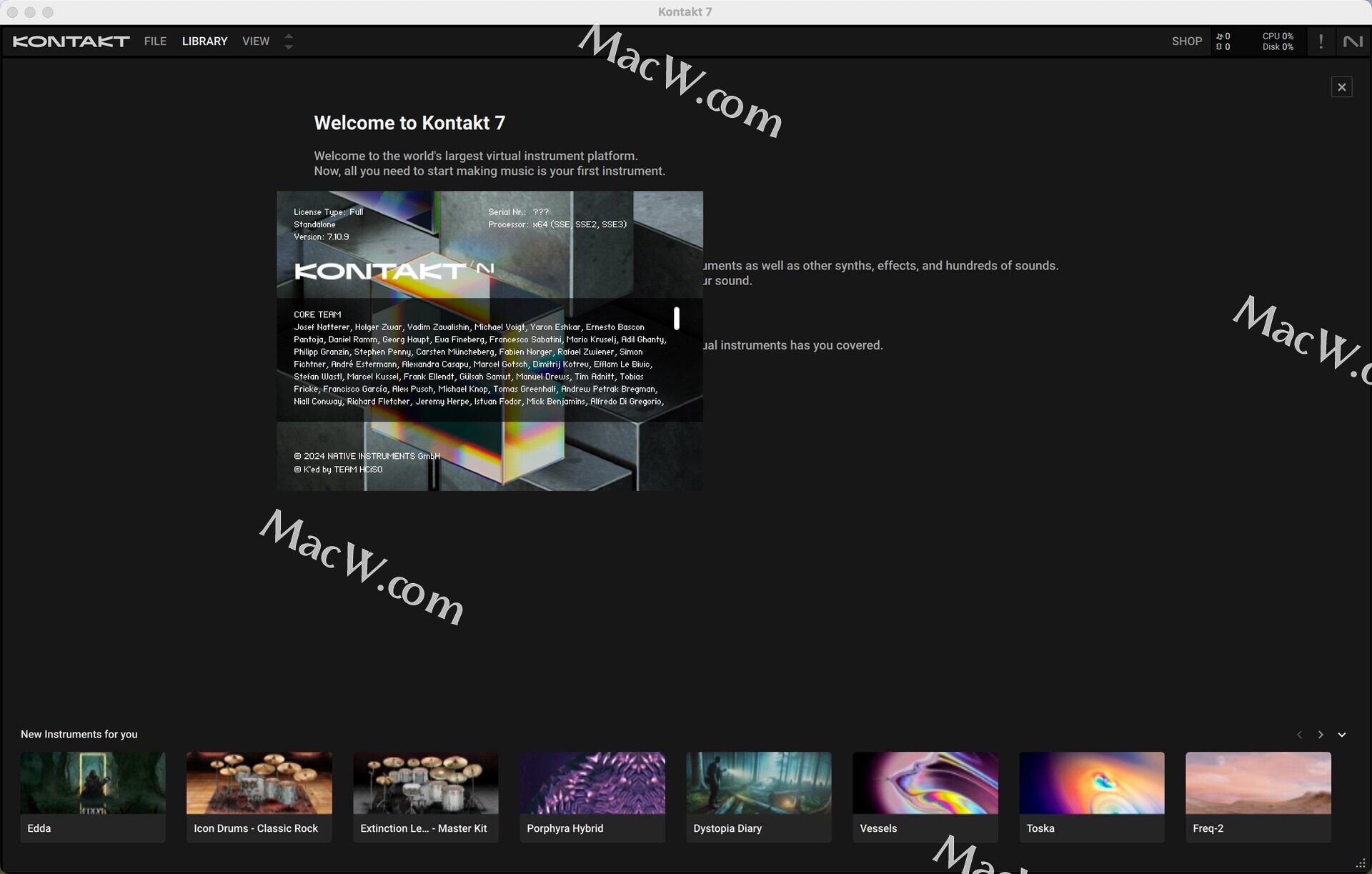Click the License Type: Full text
1372x874 pixels.
[329, 212]
